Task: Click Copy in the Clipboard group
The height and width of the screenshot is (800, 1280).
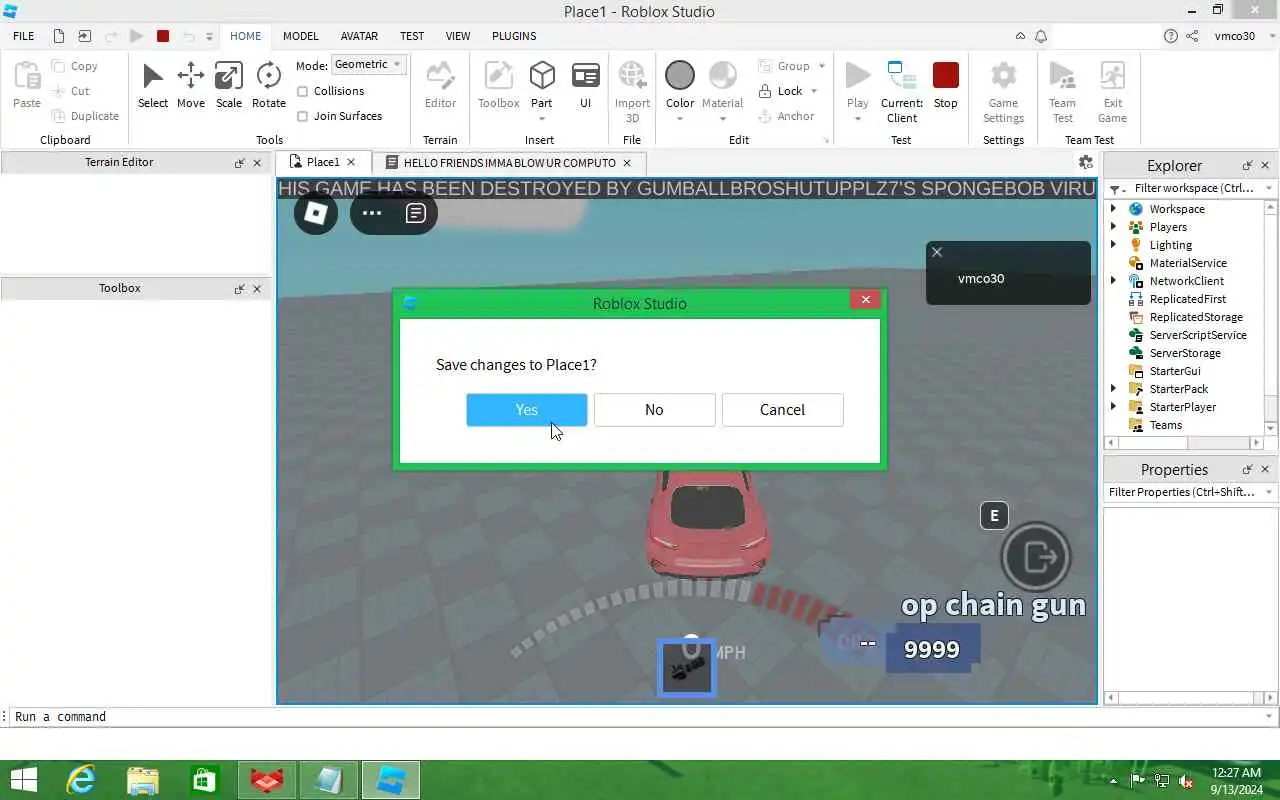Action: click(x=75, y=66)
